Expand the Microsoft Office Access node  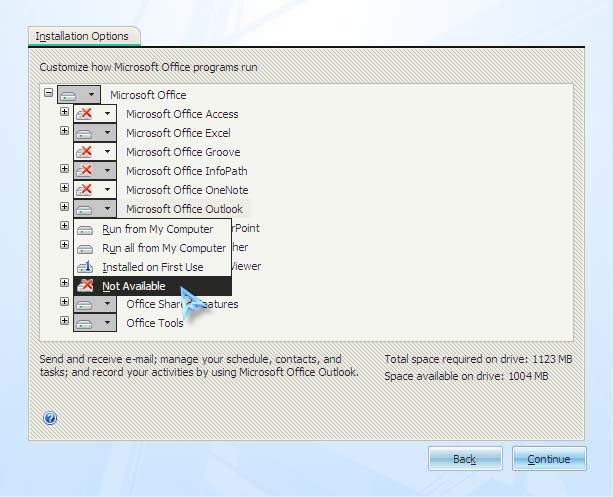[x=65, y=112]
